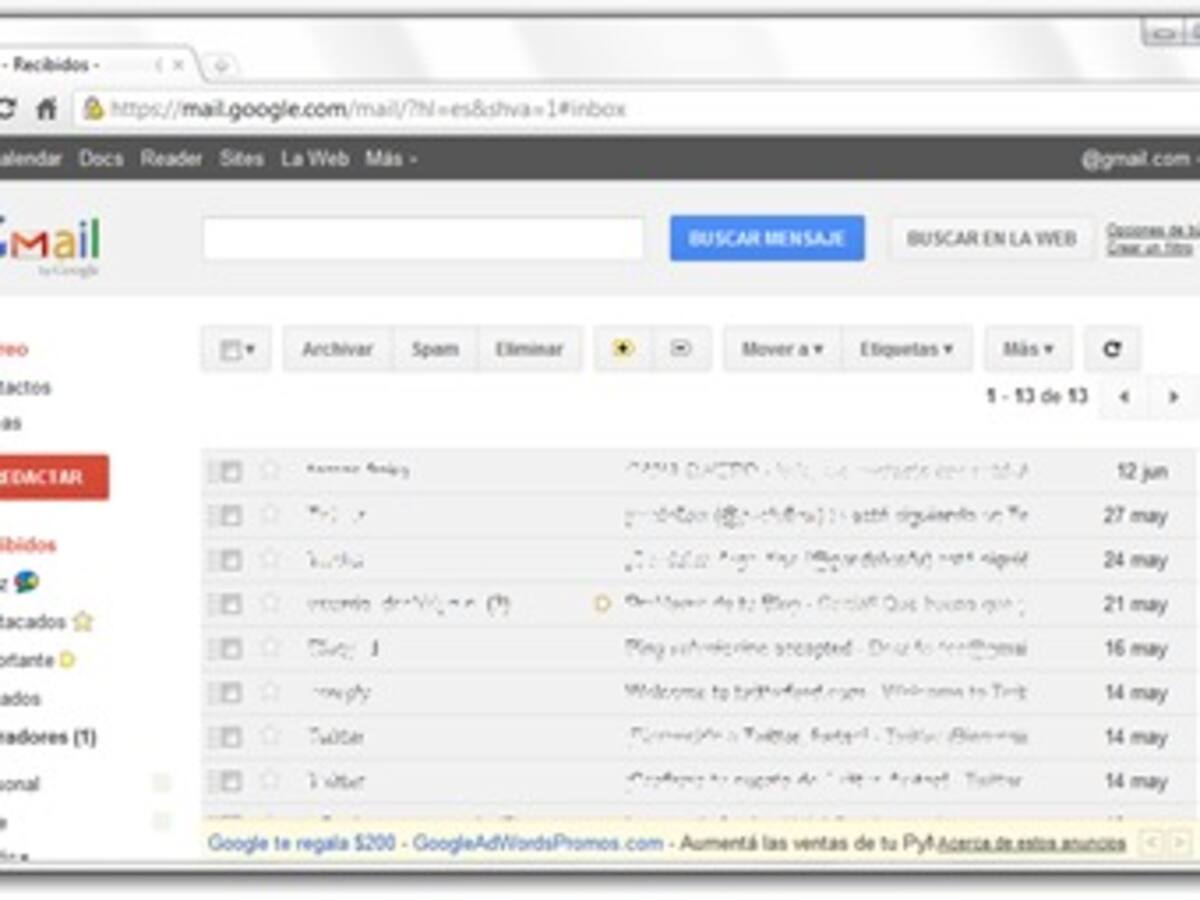Click the chat bubble icon in sidebar

tap(26, 582)
